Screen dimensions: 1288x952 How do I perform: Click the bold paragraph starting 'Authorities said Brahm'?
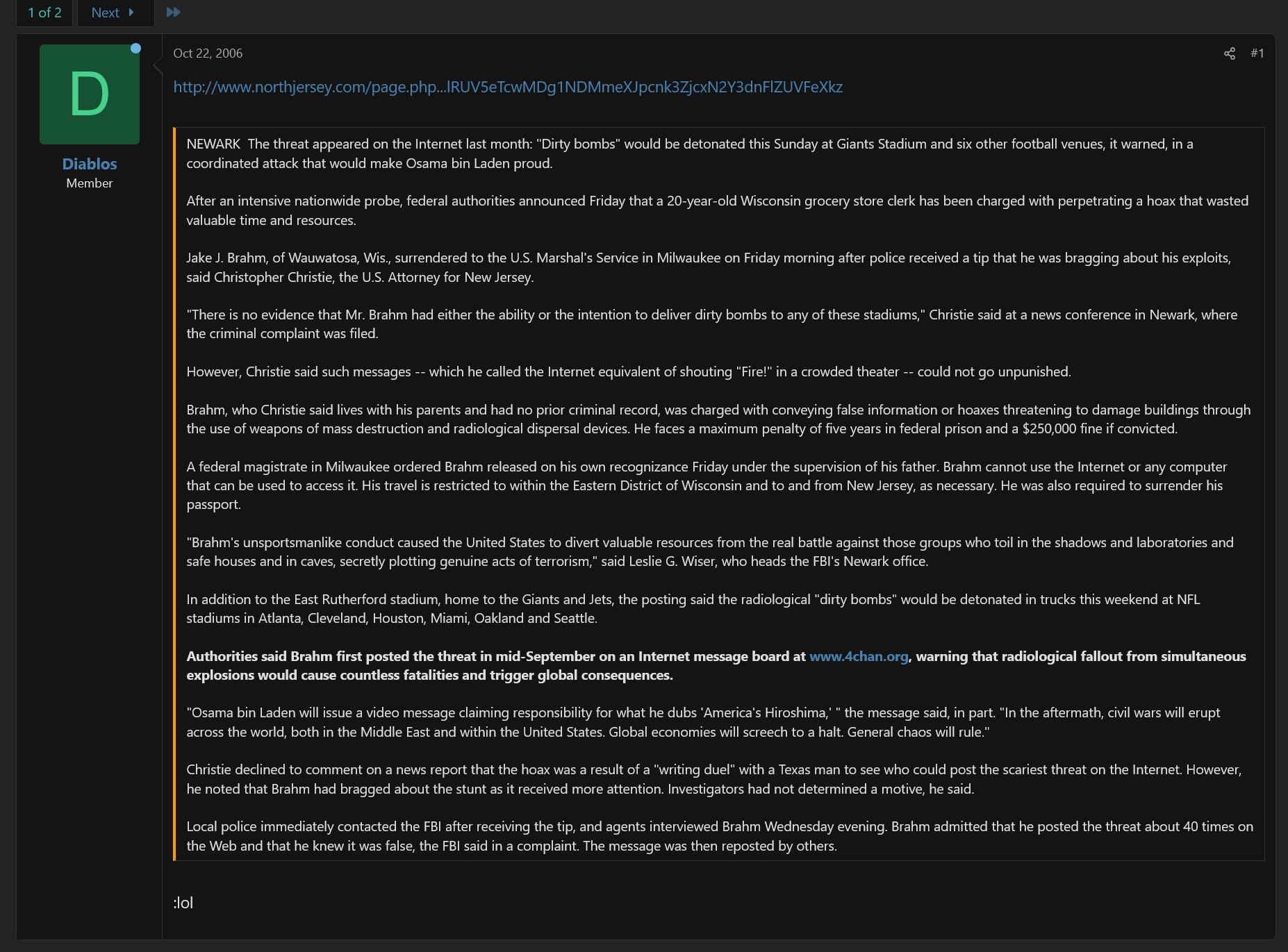716,665
